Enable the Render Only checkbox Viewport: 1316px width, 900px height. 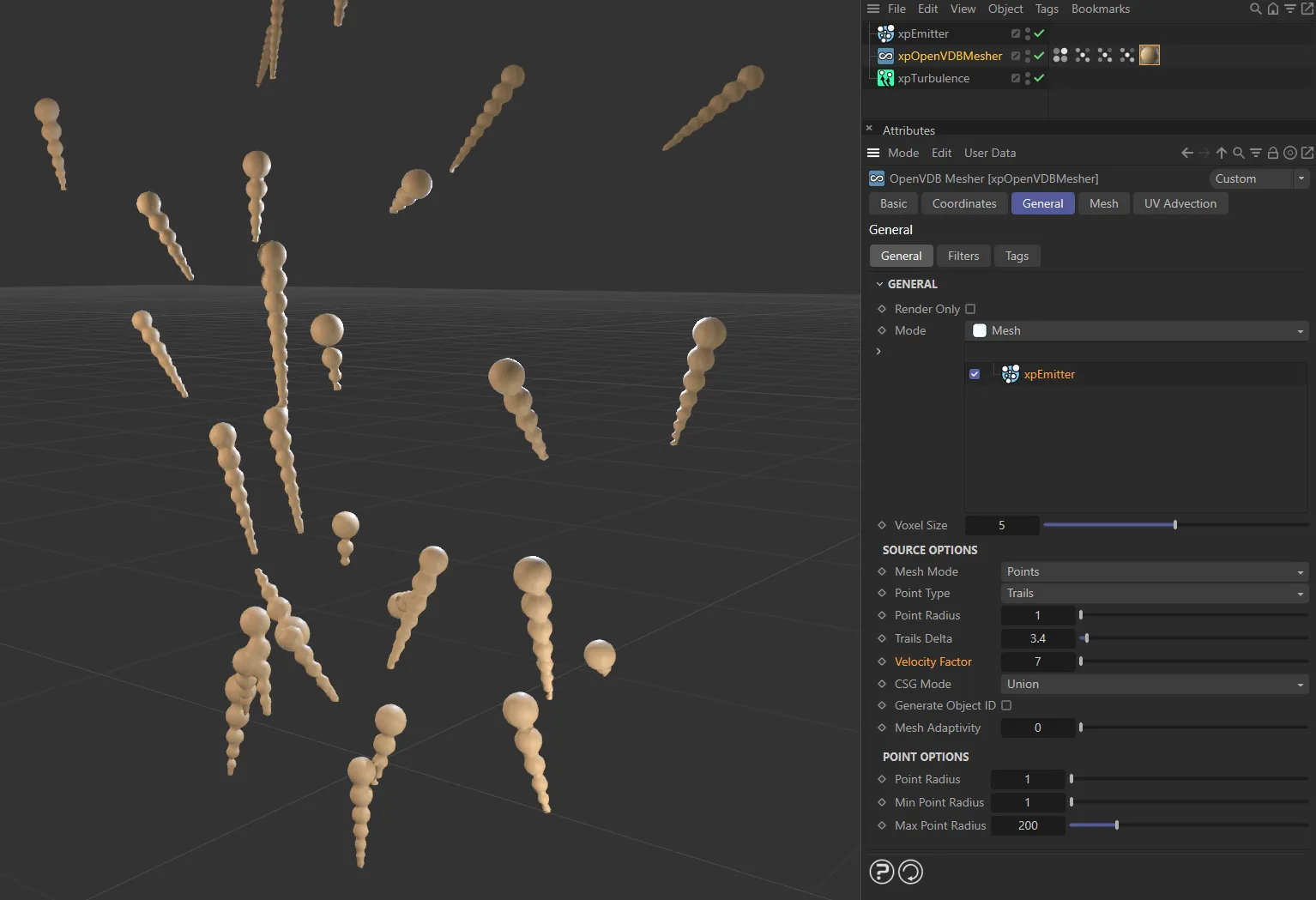(970, 309)
